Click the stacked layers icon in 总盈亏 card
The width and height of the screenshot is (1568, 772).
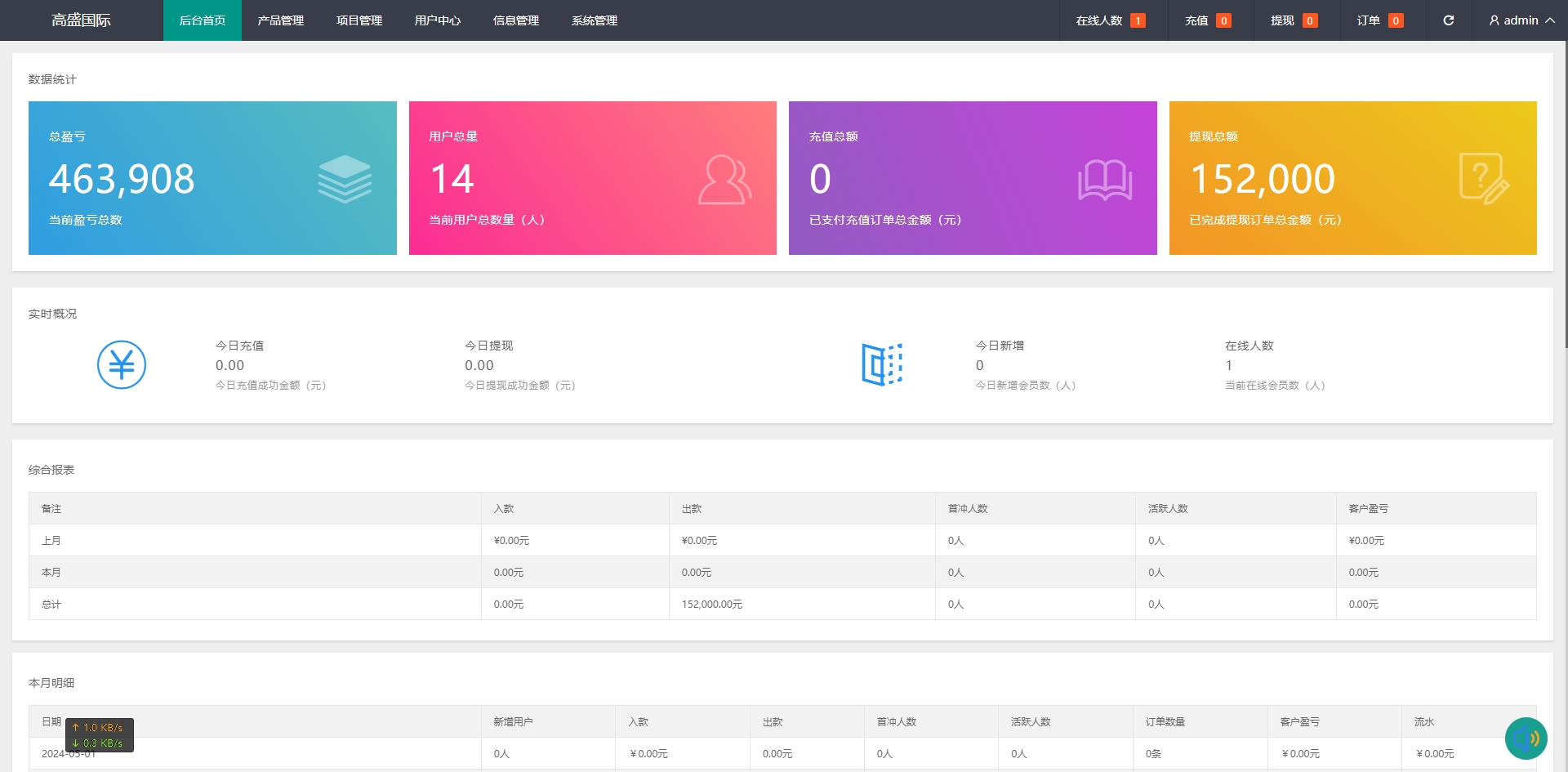[x=345, y=179]
